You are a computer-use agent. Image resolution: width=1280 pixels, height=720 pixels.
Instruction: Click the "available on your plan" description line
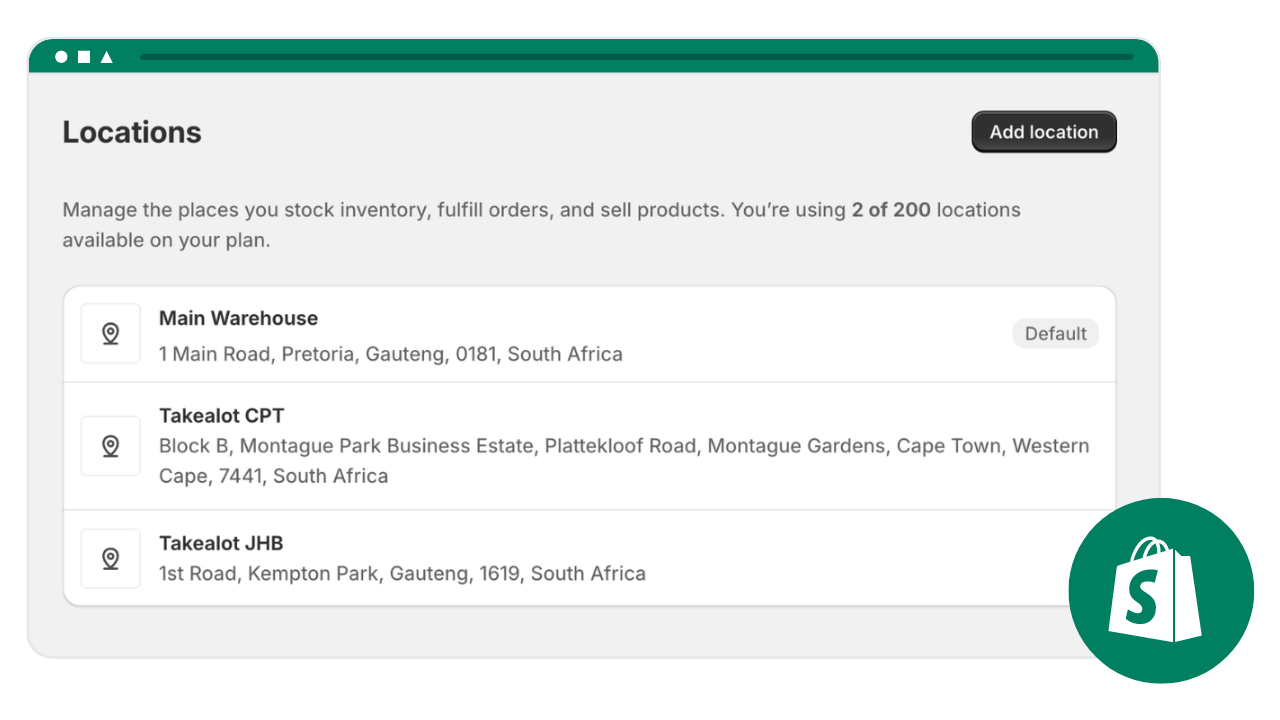(166, 241)
